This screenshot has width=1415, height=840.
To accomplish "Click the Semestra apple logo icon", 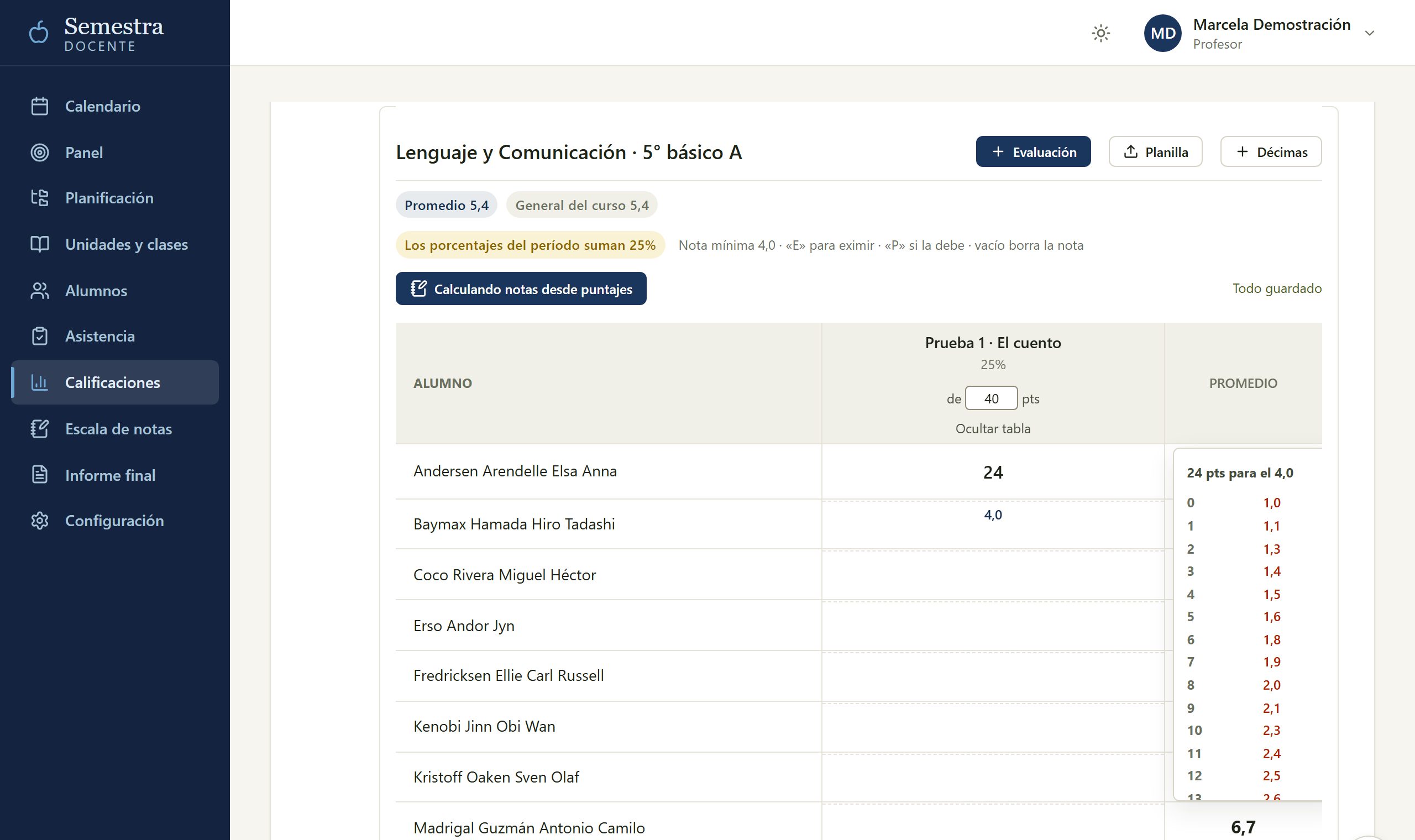I will pos(39,32).
